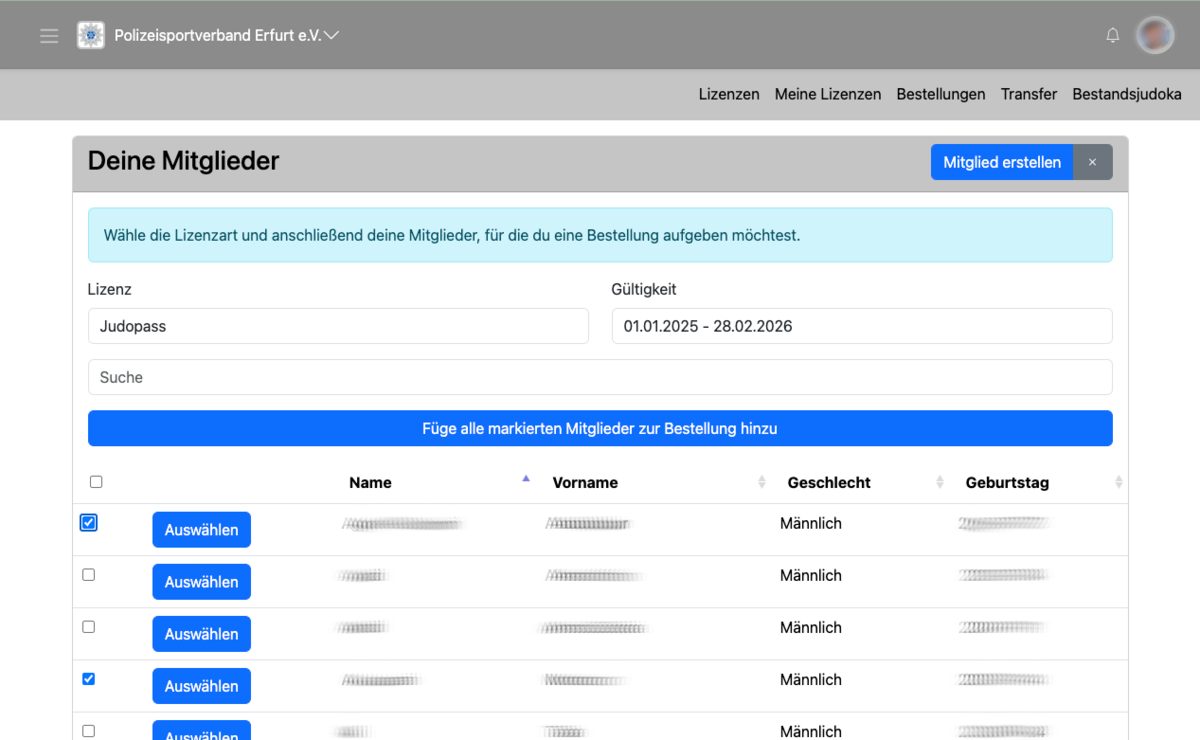Open the notifications bell

1112,36
